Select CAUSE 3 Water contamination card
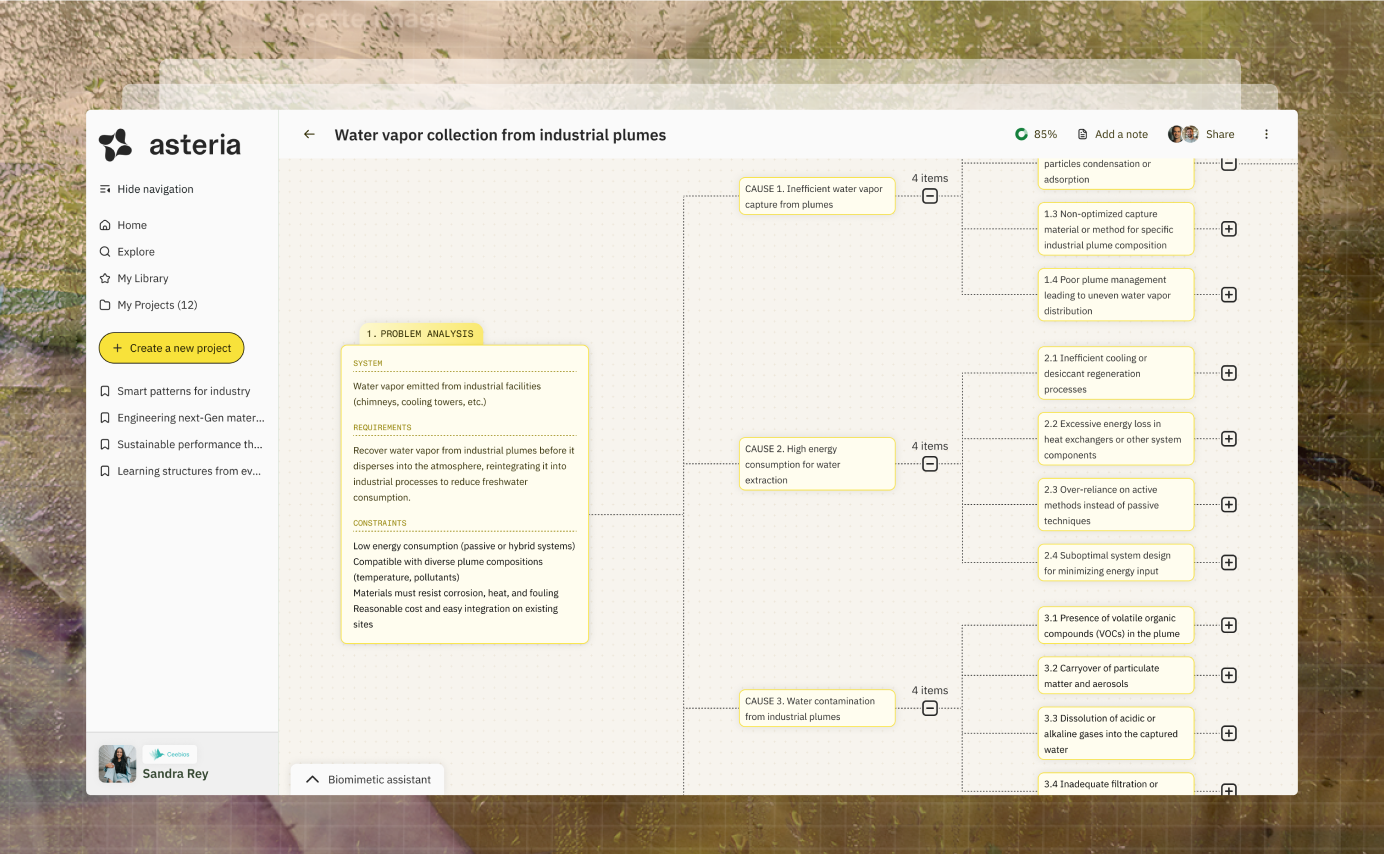Image resolution: width=1384 pixels, height=854 pixels. 817,708
